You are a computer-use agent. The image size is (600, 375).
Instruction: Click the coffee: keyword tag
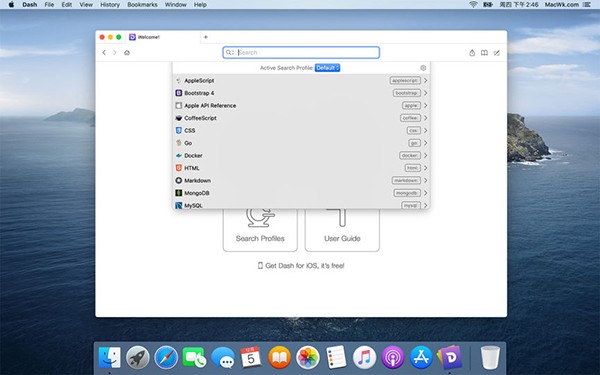click(x=410, y=118)
